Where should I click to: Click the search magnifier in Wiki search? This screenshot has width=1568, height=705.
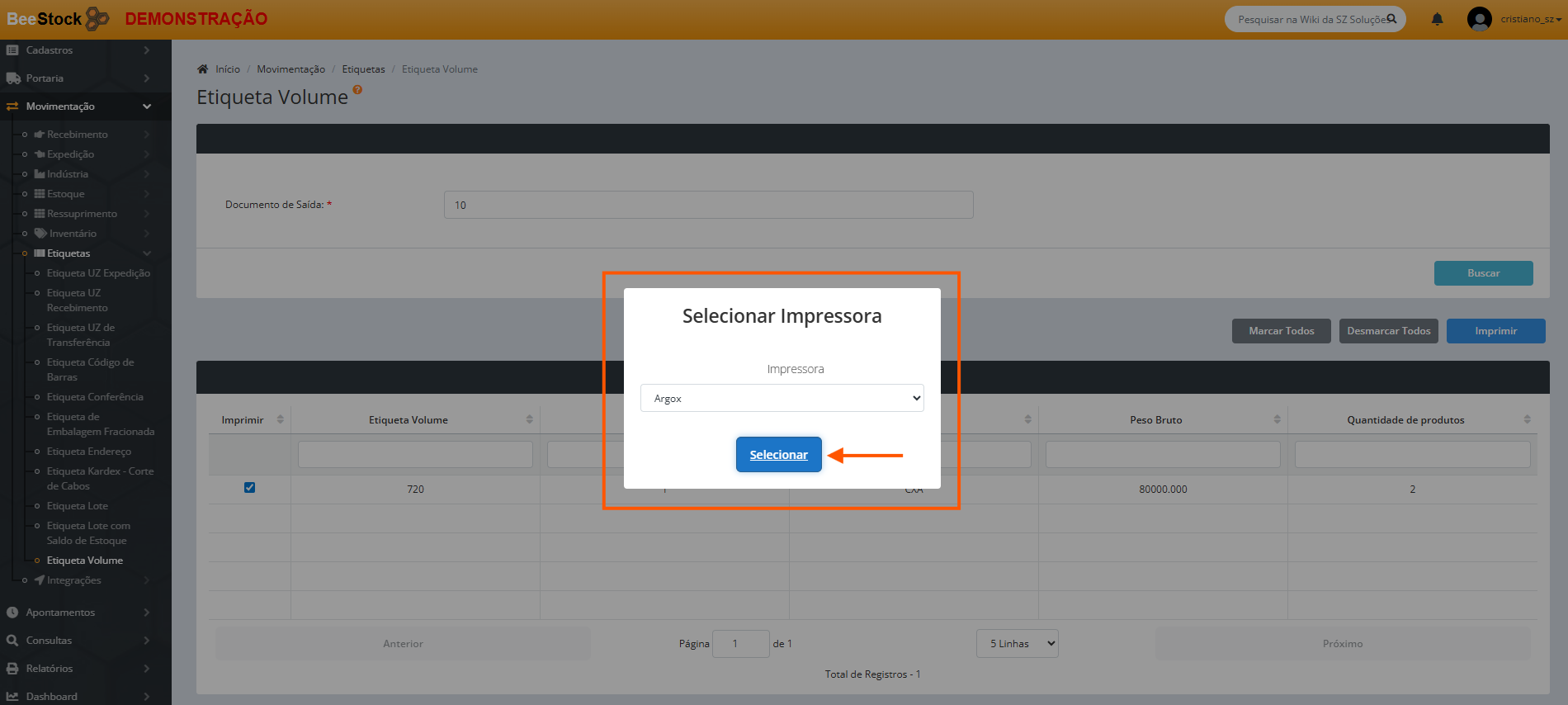[1391, 19]
